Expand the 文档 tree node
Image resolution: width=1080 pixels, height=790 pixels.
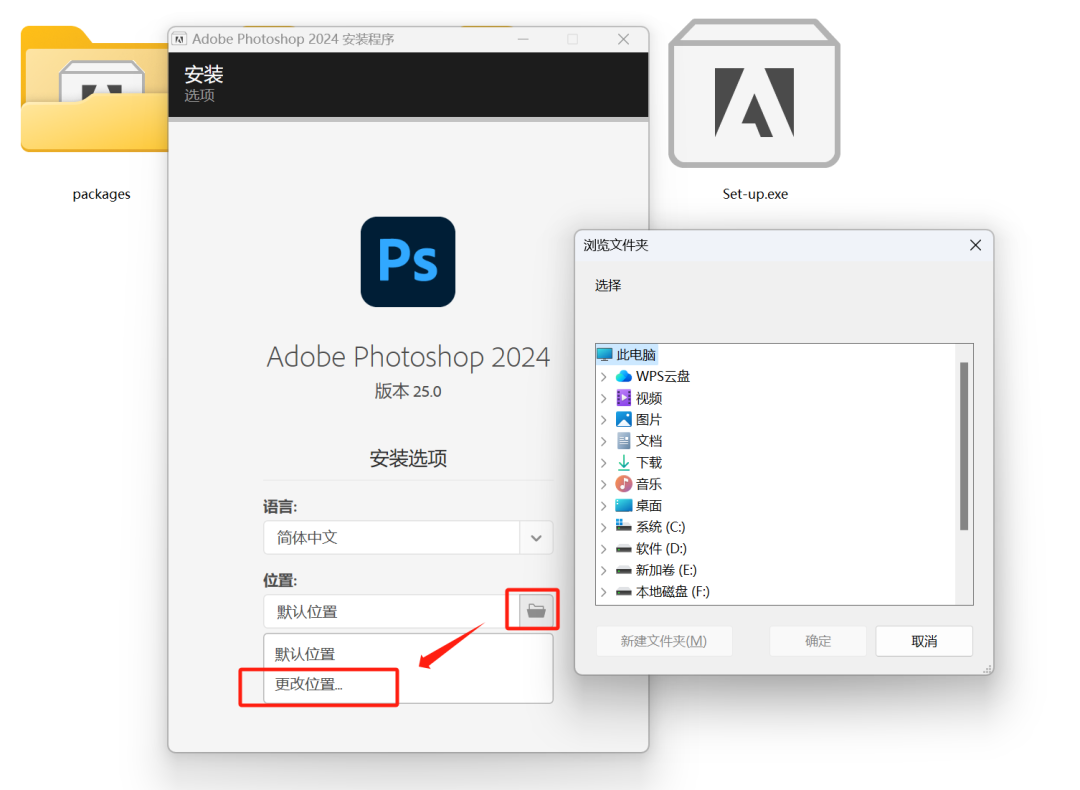point(603,441)
